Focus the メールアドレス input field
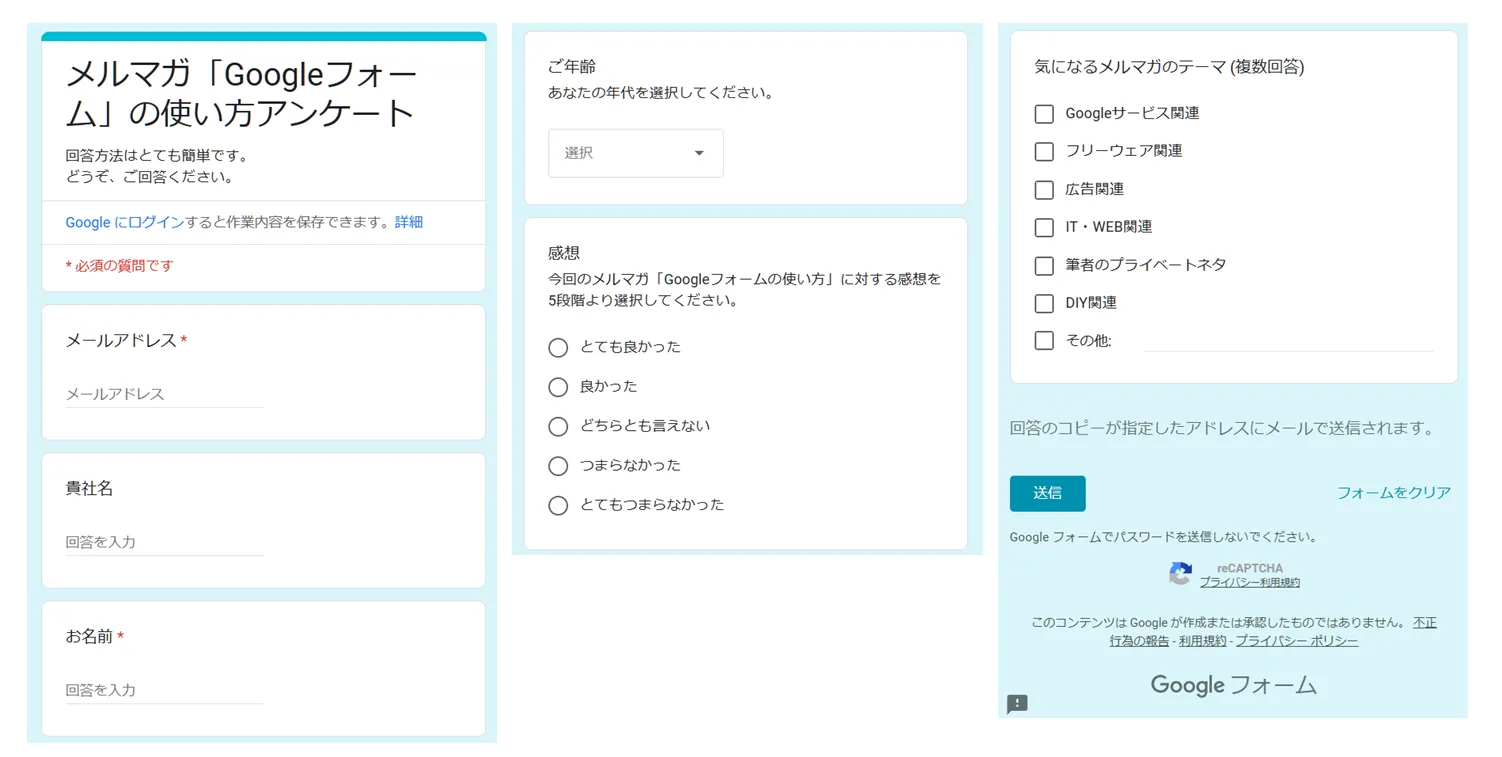The height and width of the screenshot is (757, 1502). 164,394
